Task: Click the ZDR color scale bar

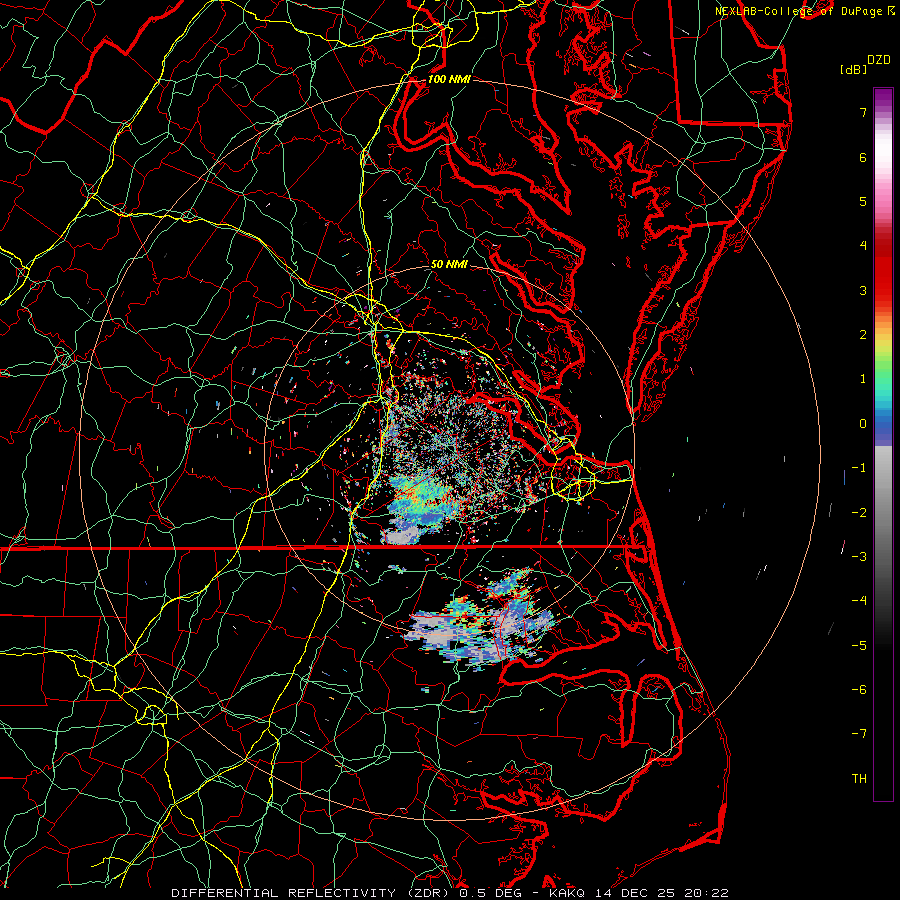Action: [883, 444]
